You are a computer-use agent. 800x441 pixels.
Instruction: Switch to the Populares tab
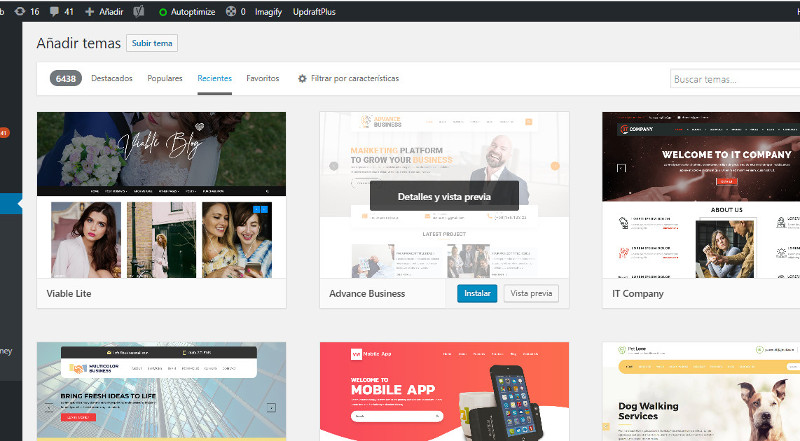point(165,78)
